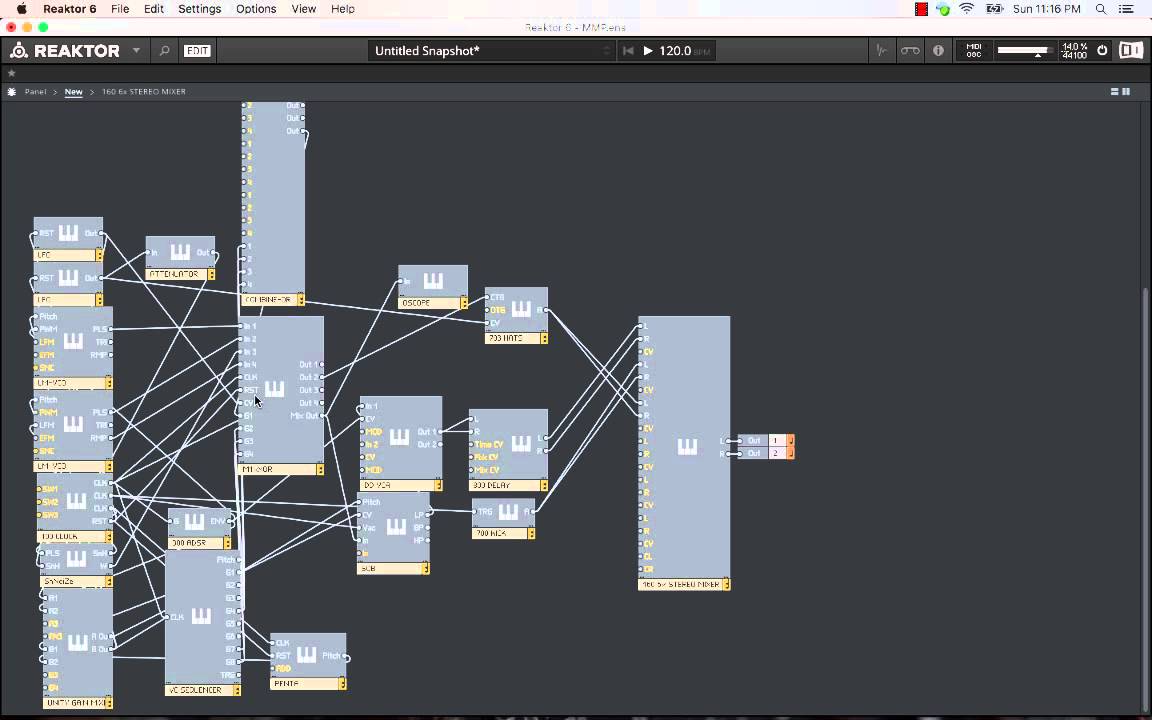The height and width of the screenshot is (720, 1152).
Task: Click the MIDI OSC indicator in toolbar
Action: [x=973, y=51]
